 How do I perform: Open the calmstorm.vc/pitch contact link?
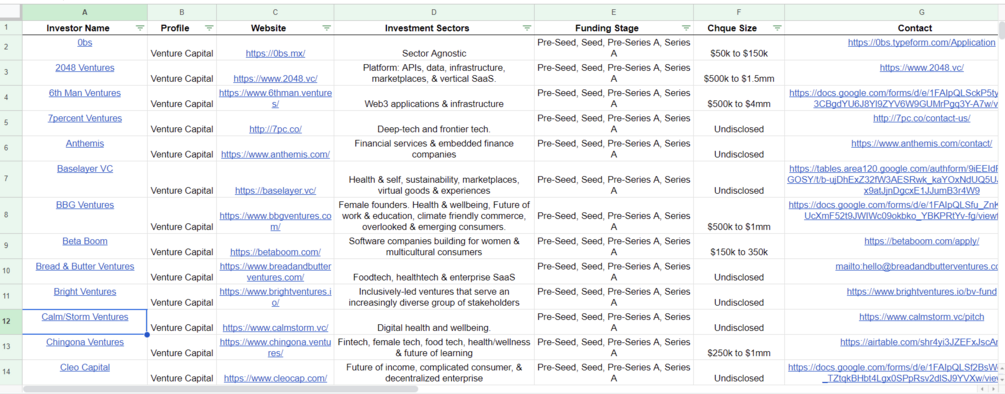click(x=922, y=316)
